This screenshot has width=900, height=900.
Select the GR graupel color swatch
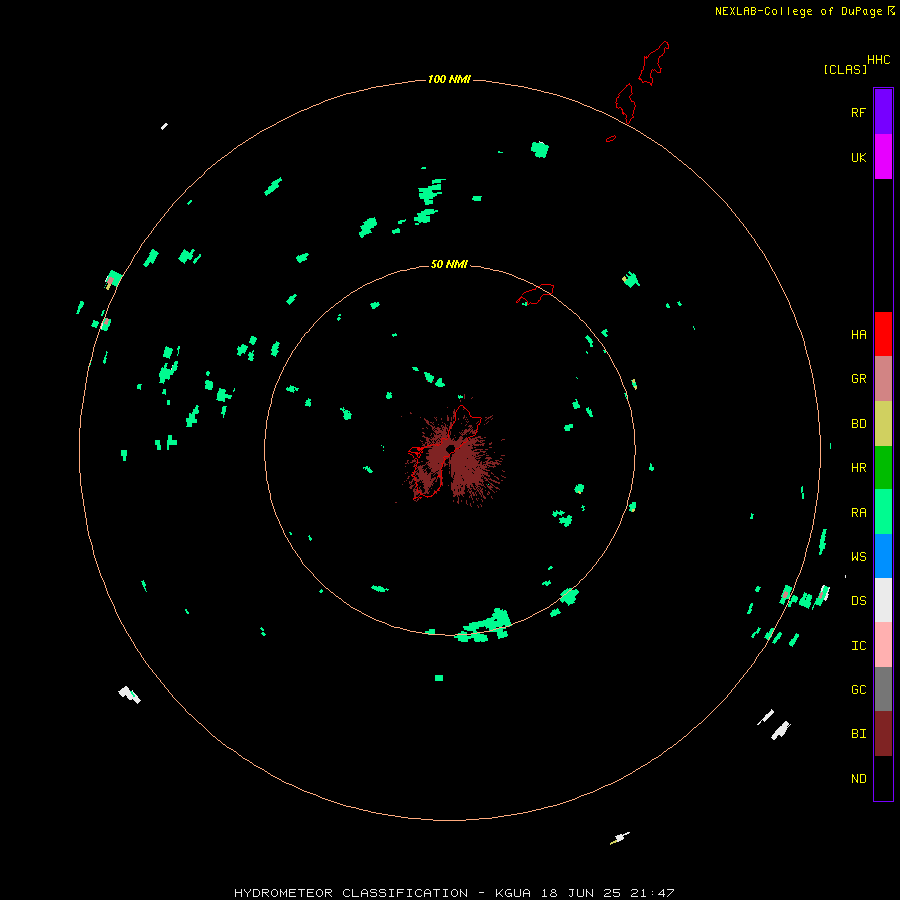click(x=883, y=379)
